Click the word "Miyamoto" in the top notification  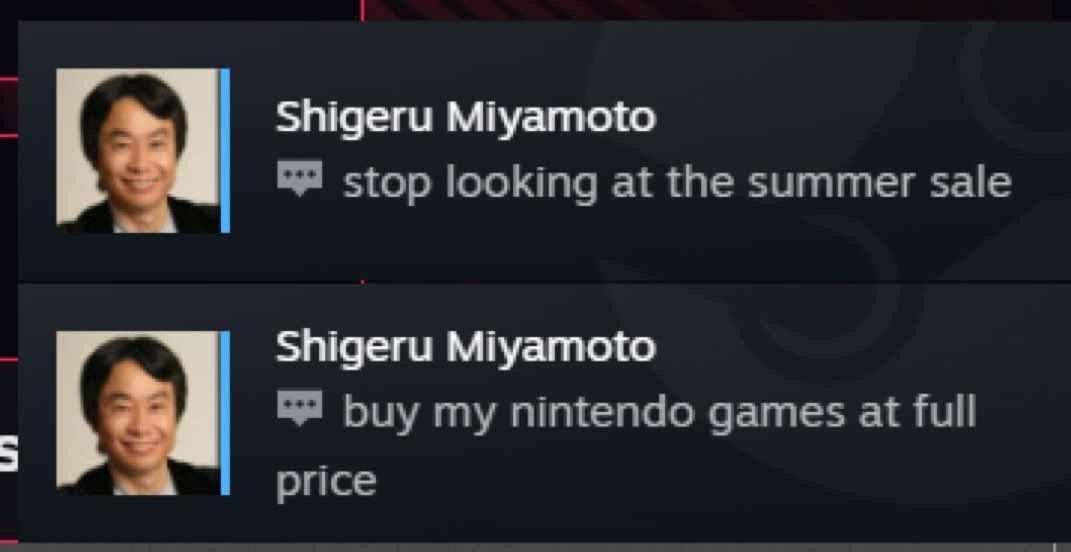click(551, 118)
